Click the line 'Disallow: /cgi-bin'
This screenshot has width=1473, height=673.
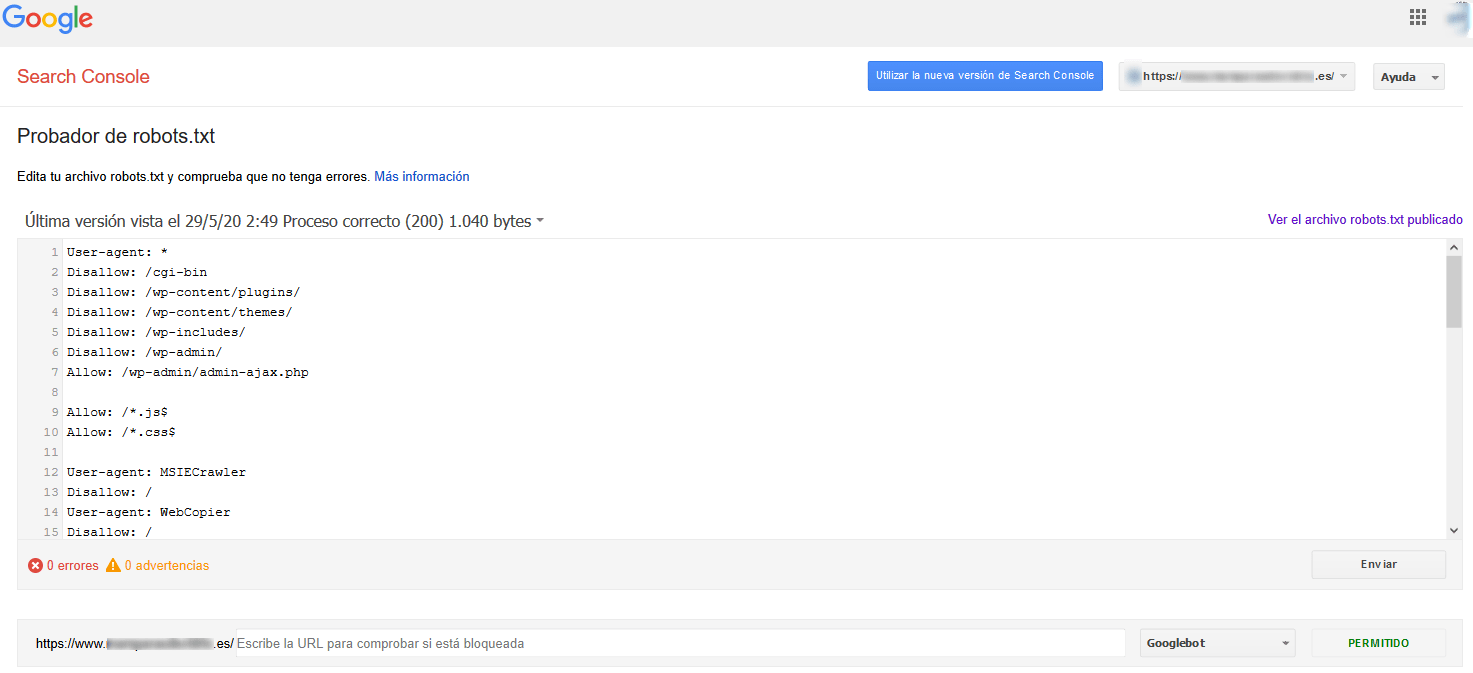coord(137,272)
